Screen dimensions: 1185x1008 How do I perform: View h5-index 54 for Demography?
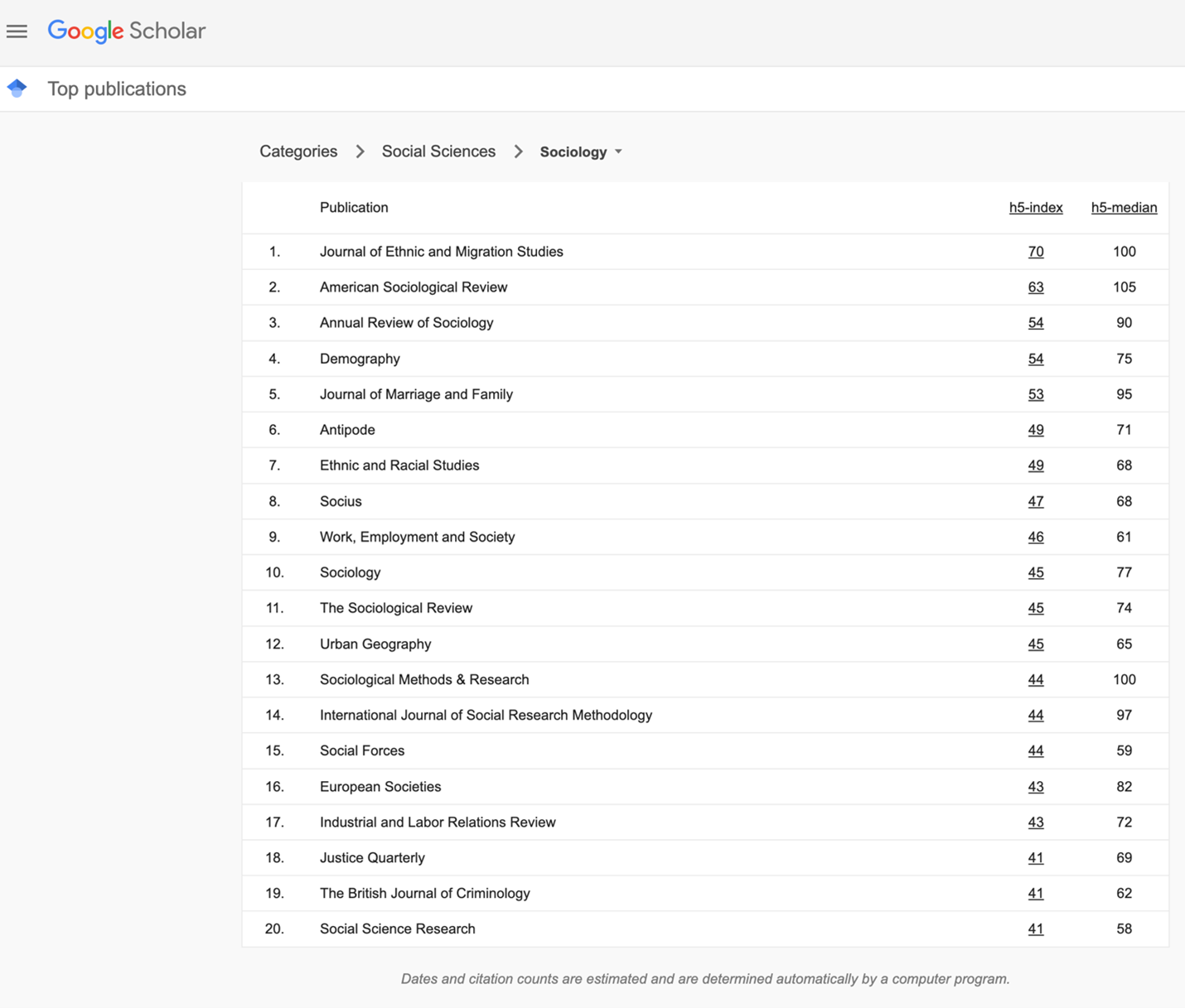tap(1035, 359)
